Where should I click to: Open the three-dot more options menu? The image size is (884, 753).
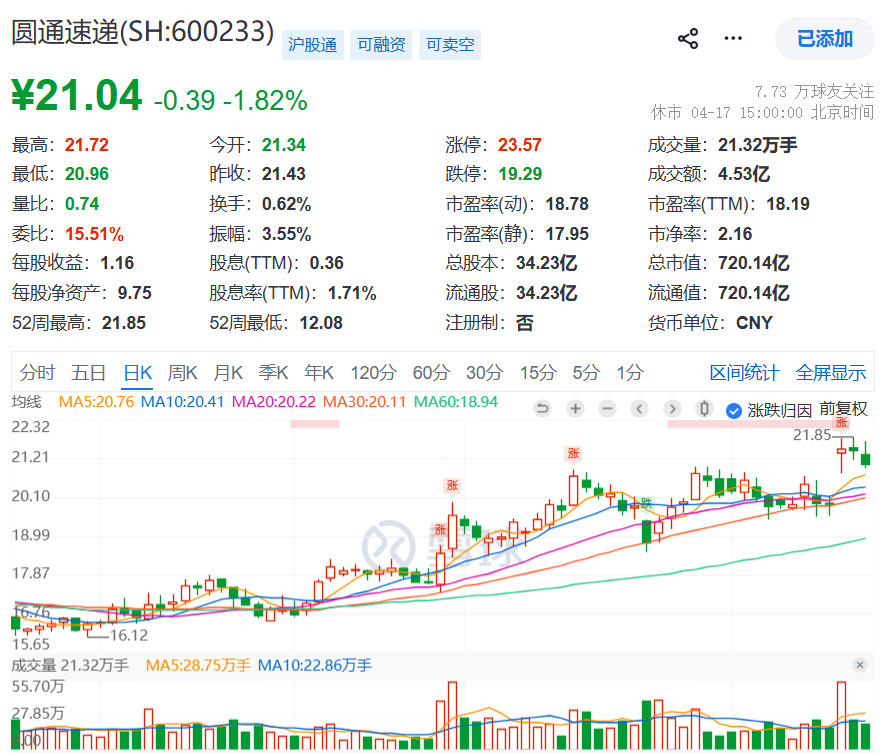point(733,38)
